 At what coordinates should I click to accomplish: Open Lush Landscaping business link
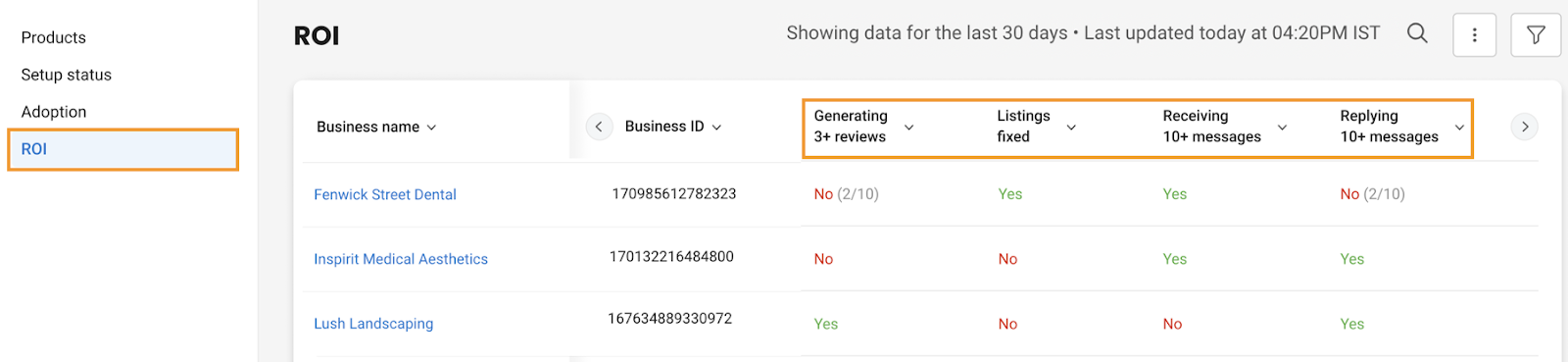[373, 324]
